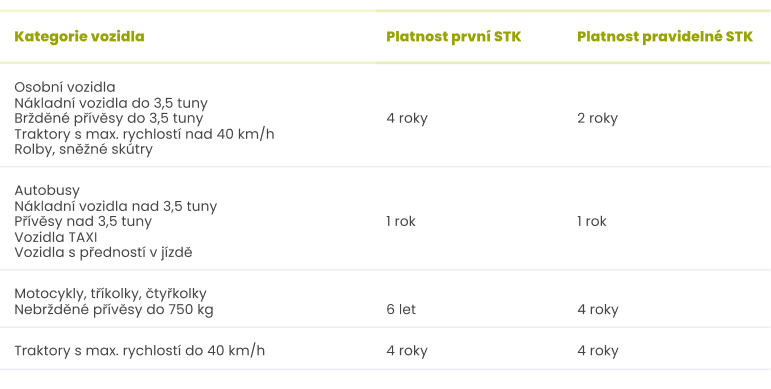The image size is (771, 389).
Task: Click 'Bržděné přívěsy do 3,5 tuny'
Action: [x=109, y=118]
